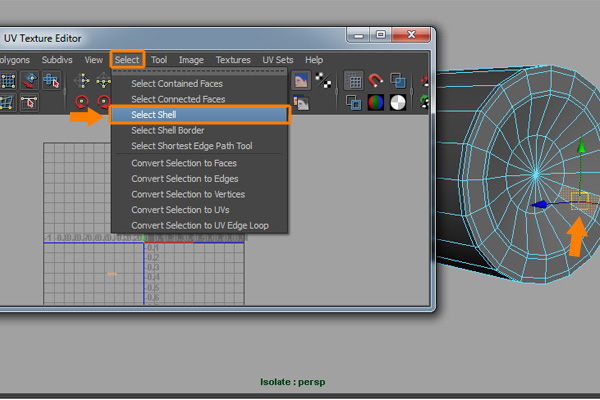This screenshot has height=400, width=600.
Task: Click the red circular icon below flip tool
Action: click(82, 102)
